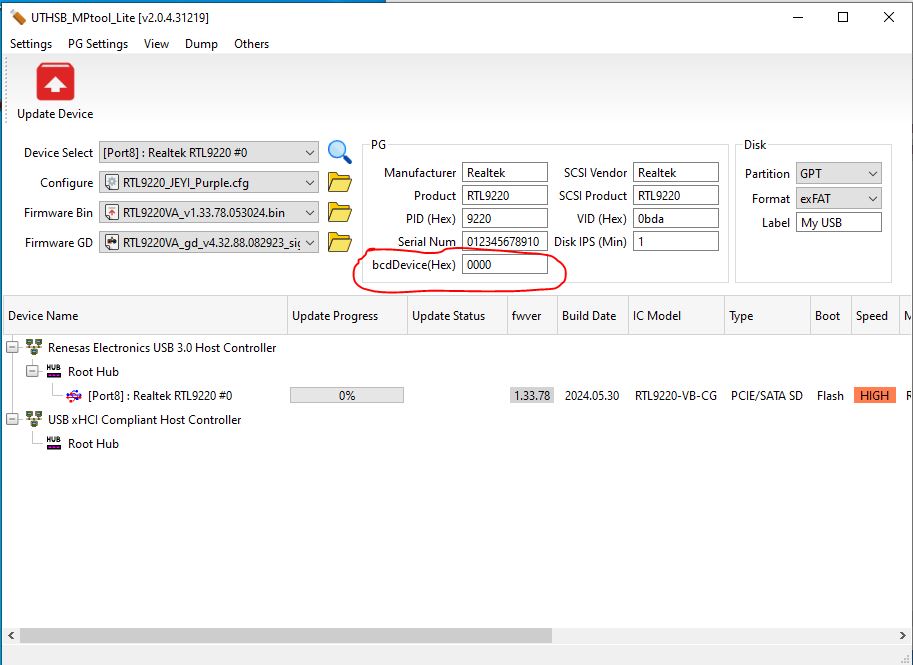Click the PCIE/SATA SD type cell
This screenshot has height=665, width=913.
click(x=767, y=395)
